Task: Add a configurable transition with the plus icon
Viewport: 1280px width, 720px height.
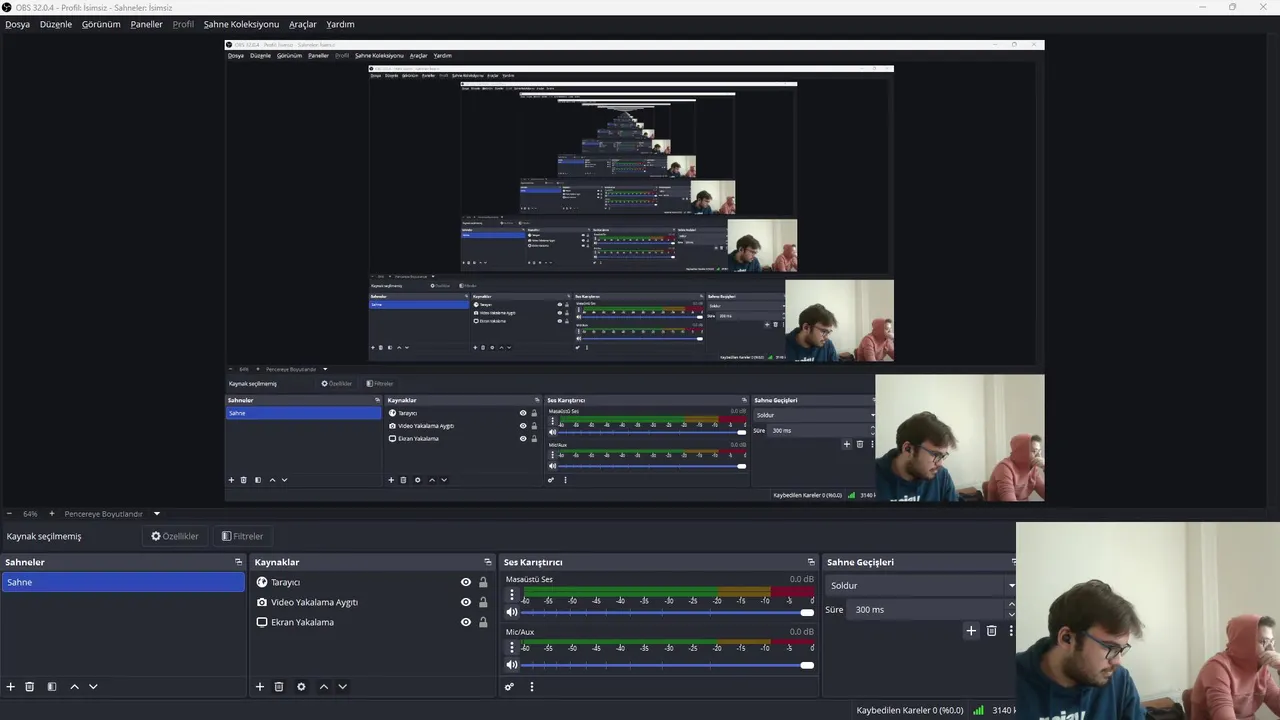Action: pyautogui.click(x=971, y=631)
